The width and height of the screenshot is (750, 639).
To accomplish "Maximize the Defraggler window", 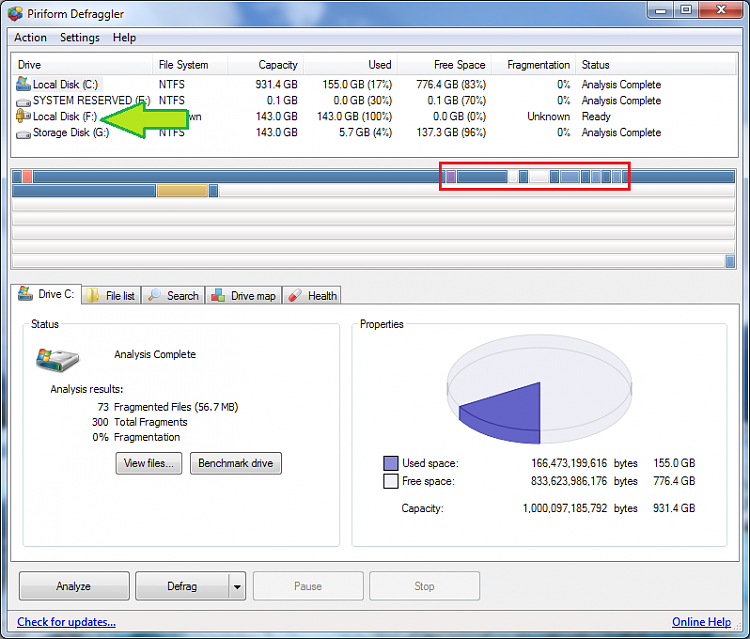I will (x=686, y=10).
